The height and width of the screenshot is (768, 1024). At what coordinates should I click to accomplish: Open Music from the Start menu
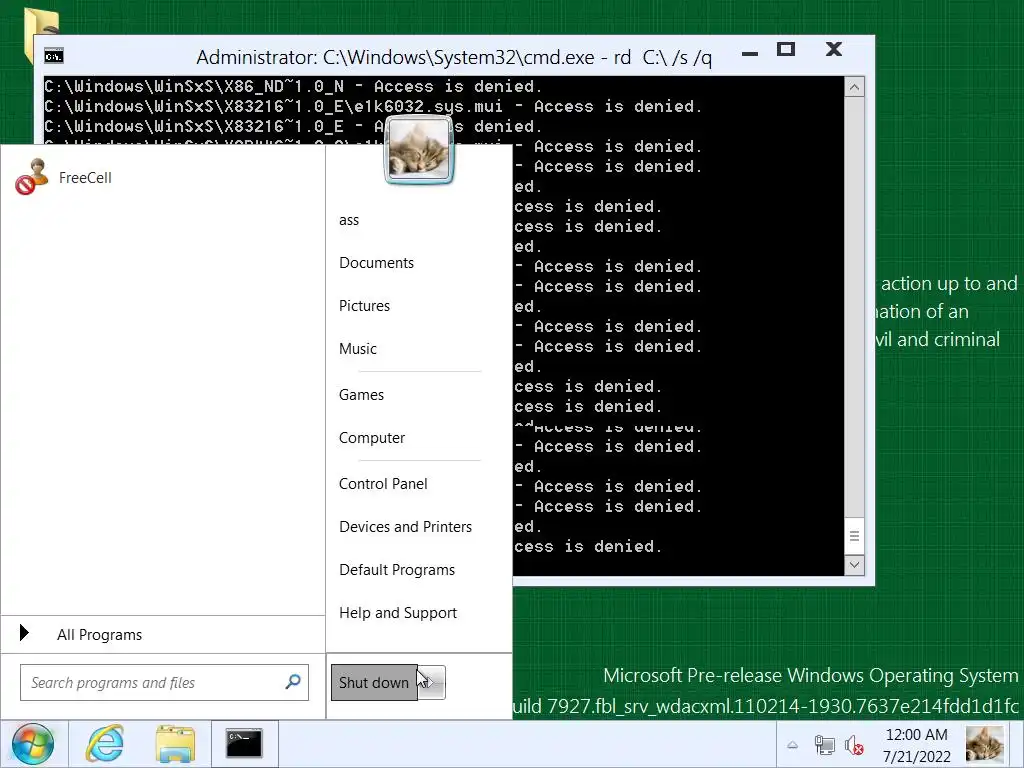[x=357, y=349]
